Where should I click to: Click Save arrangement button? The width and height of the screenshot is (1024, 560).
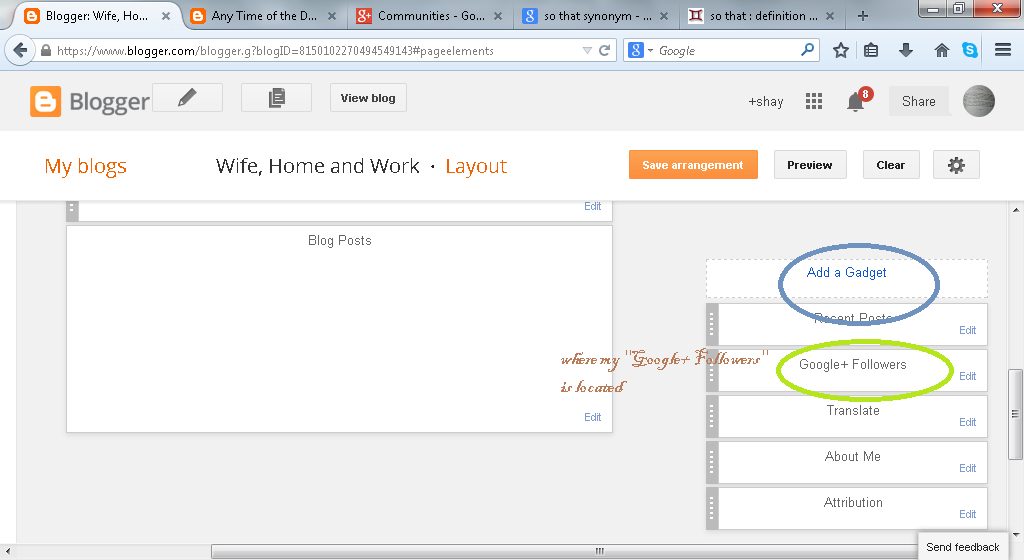click(693, 165)
